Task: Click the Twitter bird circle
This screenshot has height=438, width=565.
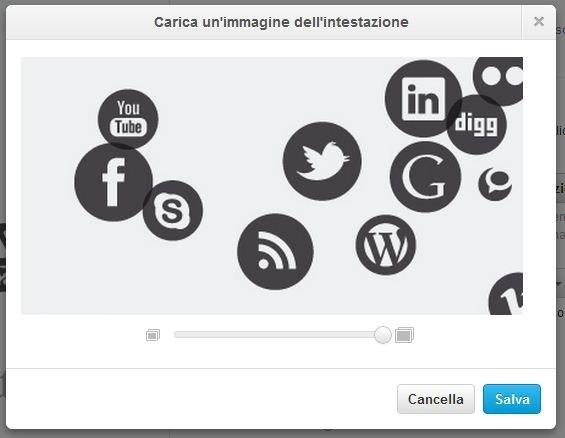Action: [x=322, y=161]
